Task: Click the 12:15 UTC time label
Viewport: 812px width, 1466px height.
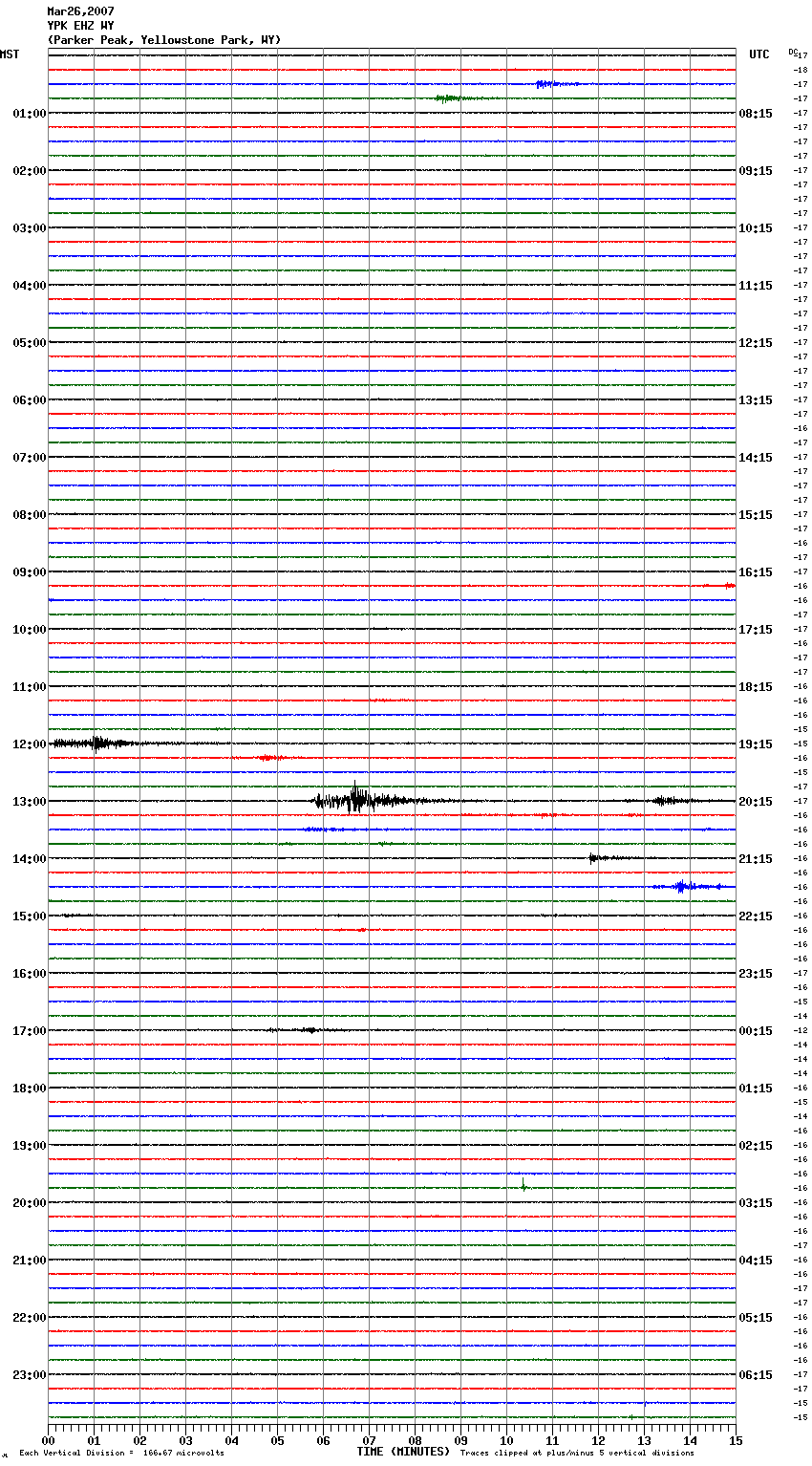Action: point(756,343)
